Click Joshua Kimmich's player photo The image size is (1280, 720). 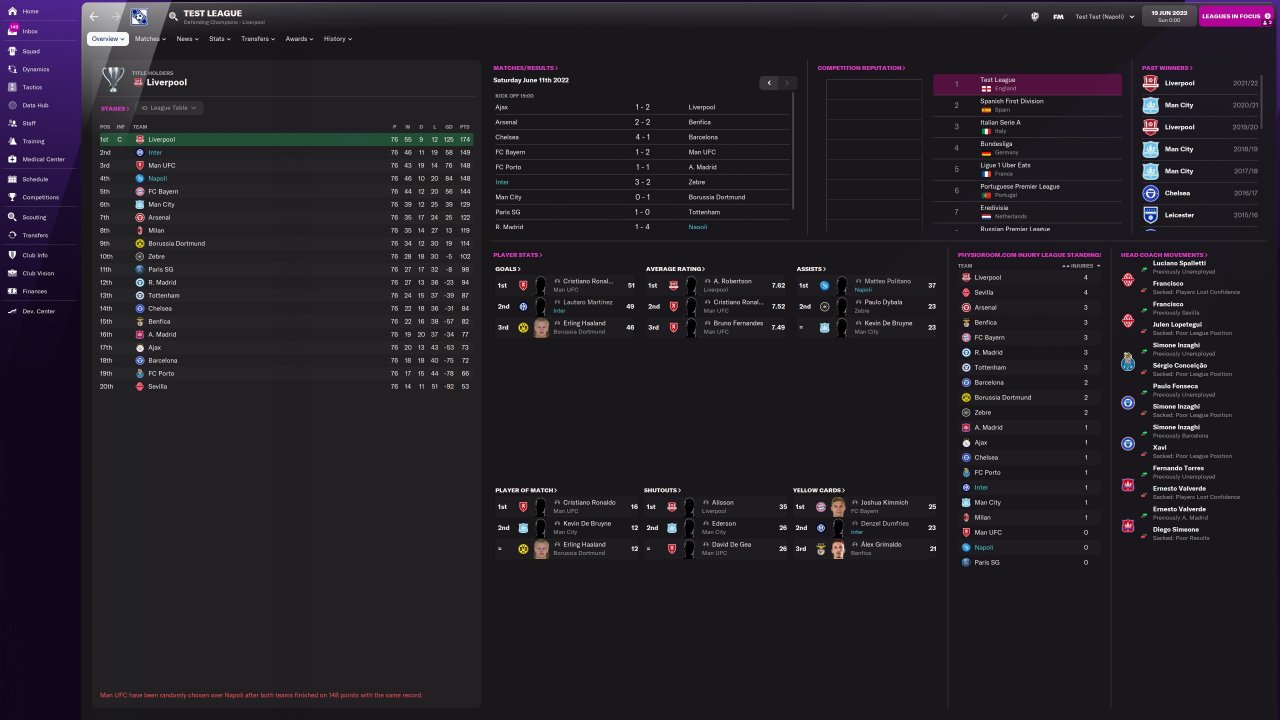[838, 507]
